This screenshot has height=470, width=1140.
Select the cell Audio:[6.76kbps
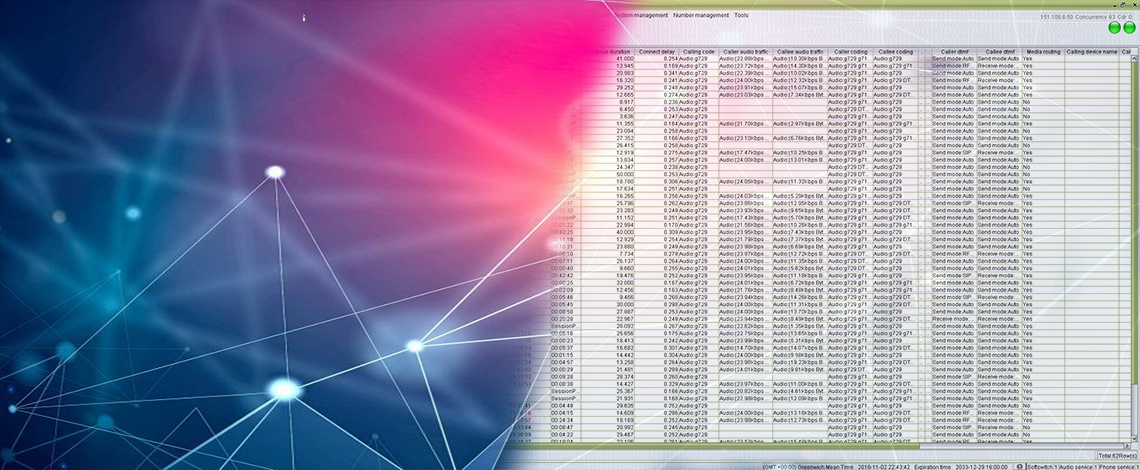click(800, 138)
